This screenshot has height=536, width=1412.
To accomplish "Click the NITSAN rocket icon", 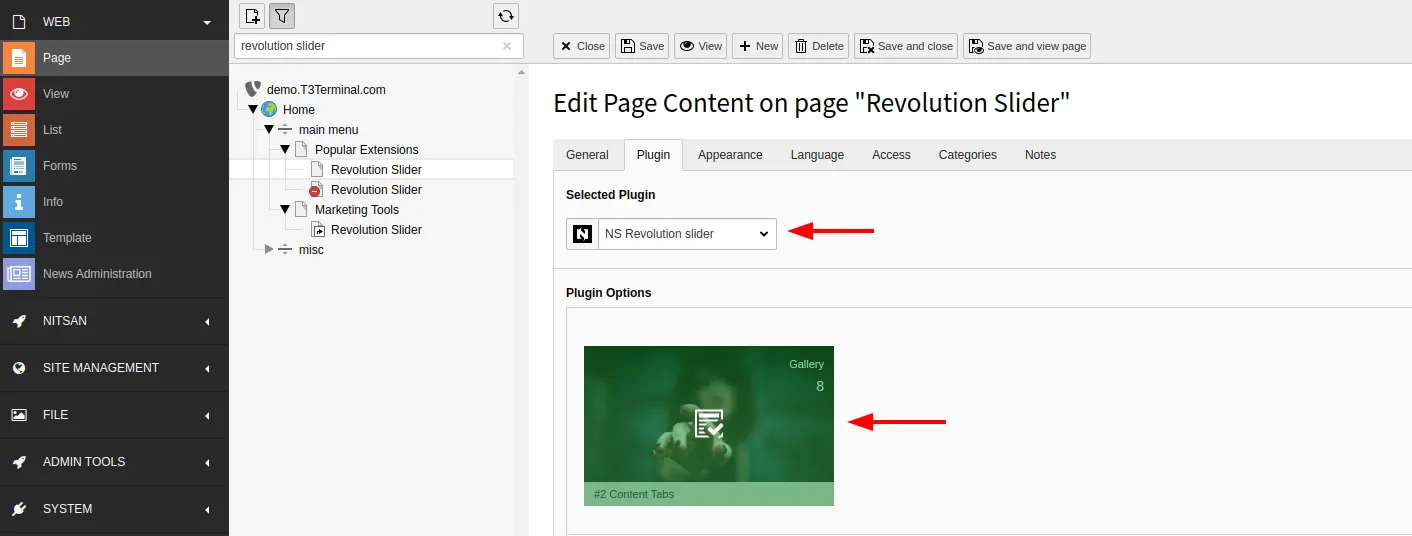I will (18, 321).
